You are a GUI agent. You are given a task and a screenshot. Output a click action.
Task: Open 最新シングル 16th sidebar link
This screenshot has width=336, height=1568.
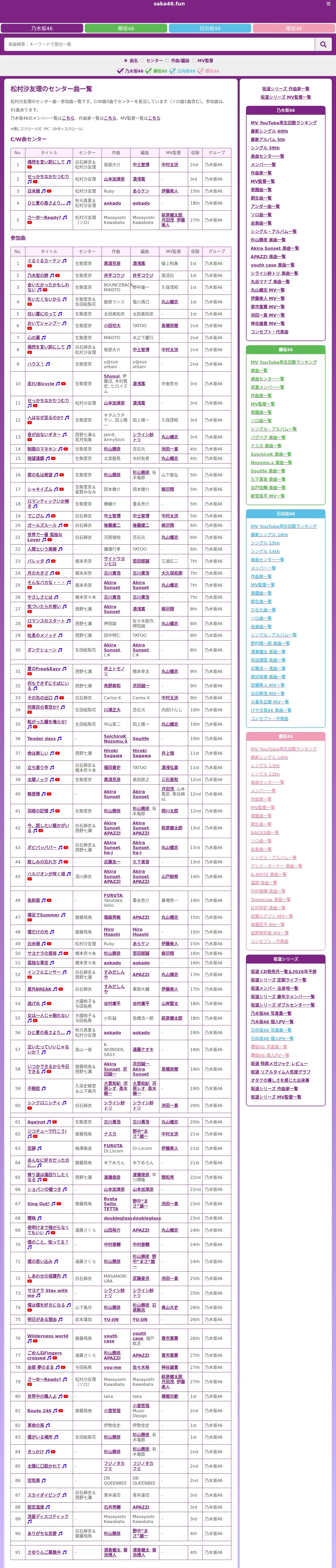(x=269, y=534)
